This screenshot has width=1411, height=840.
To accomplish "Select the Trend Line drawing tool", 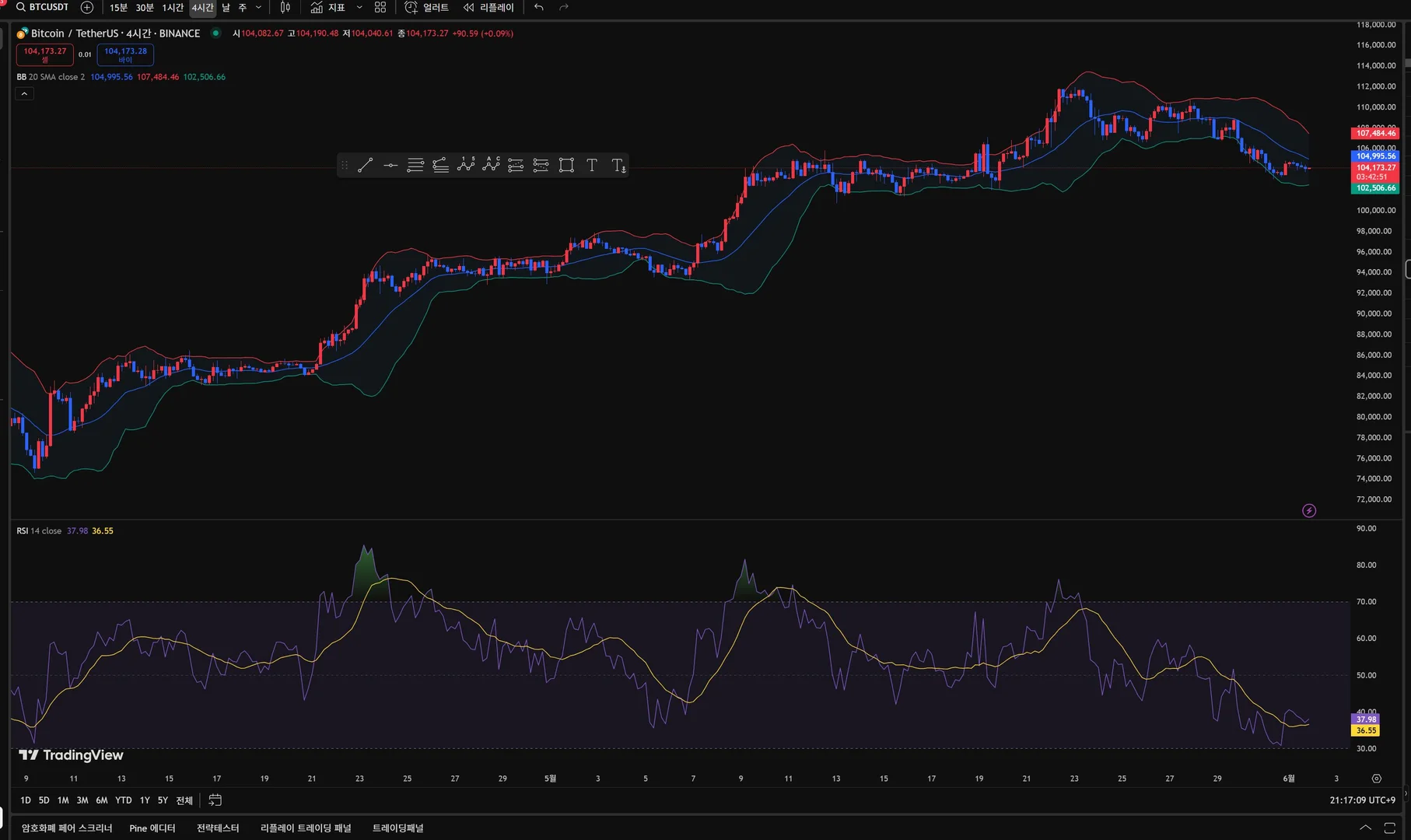I will point(365,165).
